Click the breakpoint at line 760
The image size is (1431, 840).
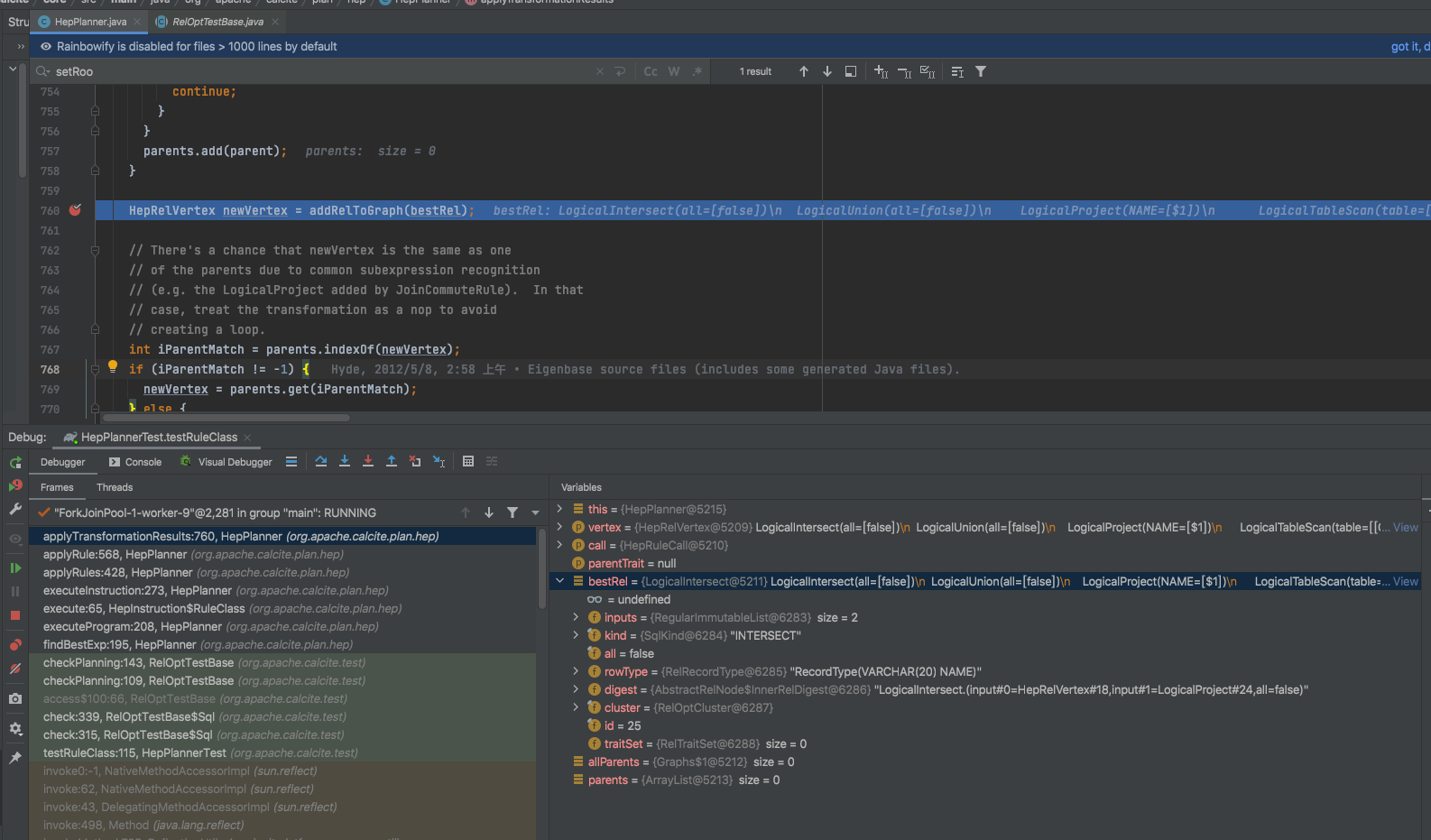pos(76,210)
